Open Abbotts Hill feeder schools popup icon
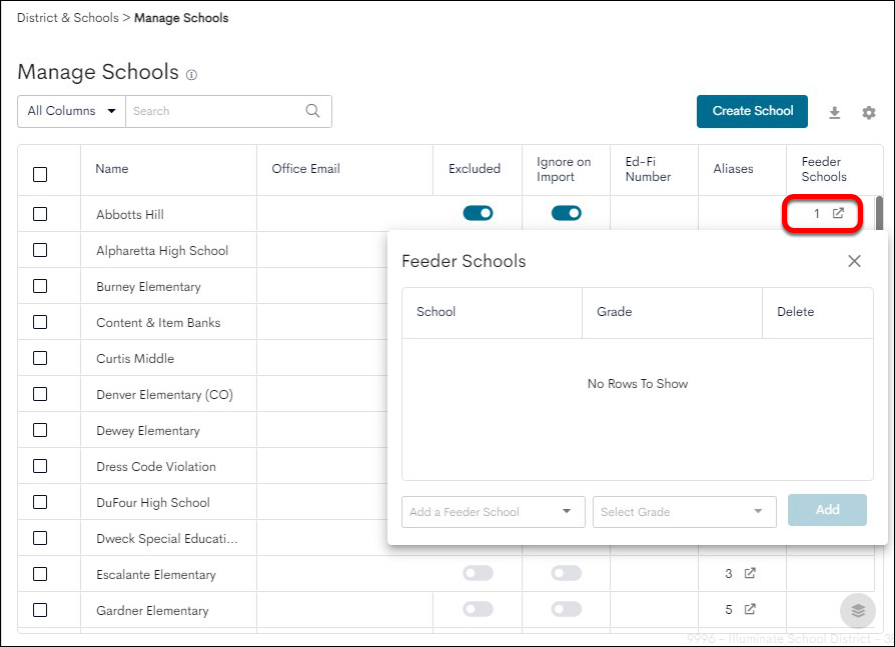 click(838, 213)
